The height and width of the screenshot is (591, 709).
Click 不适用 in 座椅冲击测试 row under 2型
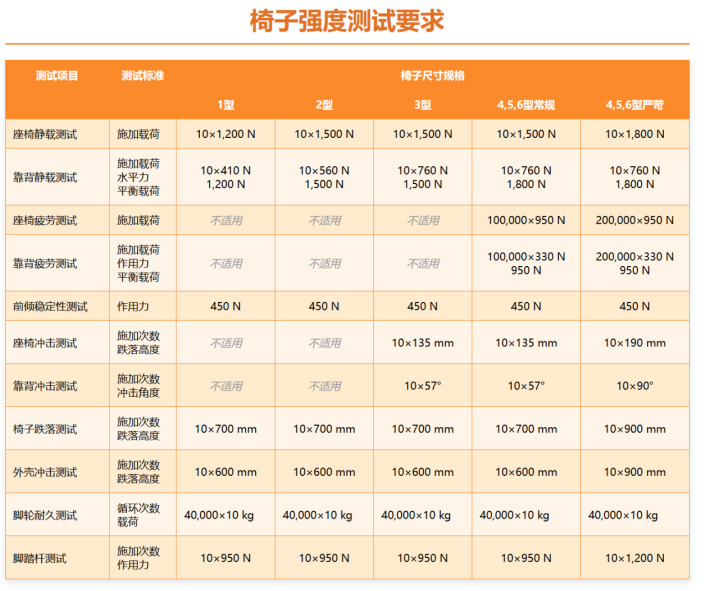click(x=325, y=343)
